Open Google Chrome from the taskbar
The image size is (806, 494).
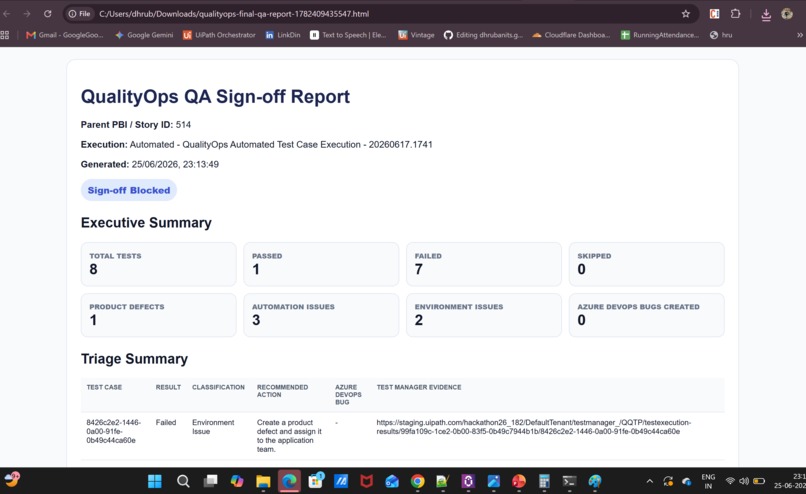[x=417, y=481]
